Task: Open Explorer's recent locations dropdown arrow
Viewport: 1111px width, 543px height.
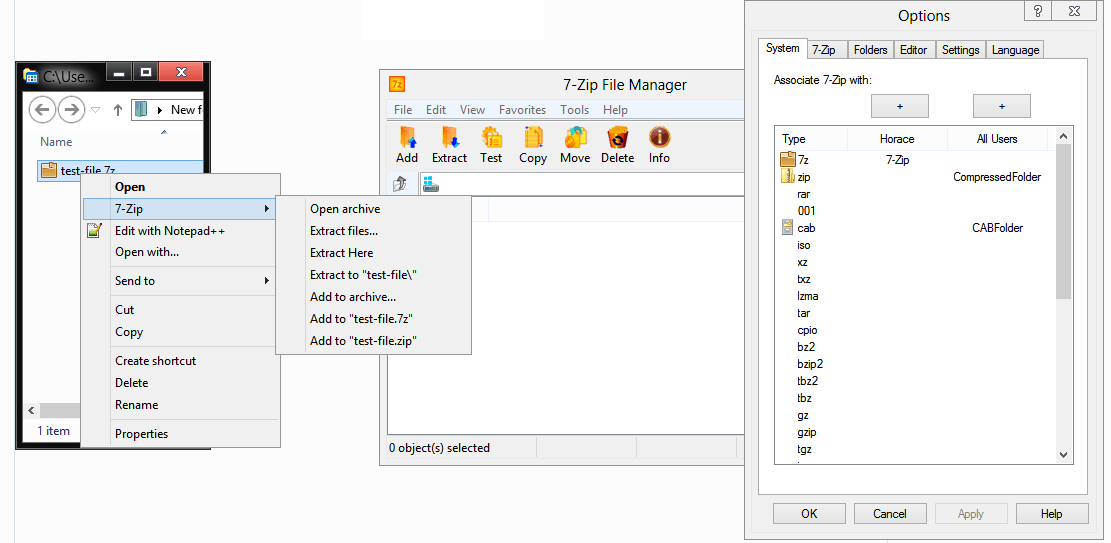Action: [x=96, y=110]
